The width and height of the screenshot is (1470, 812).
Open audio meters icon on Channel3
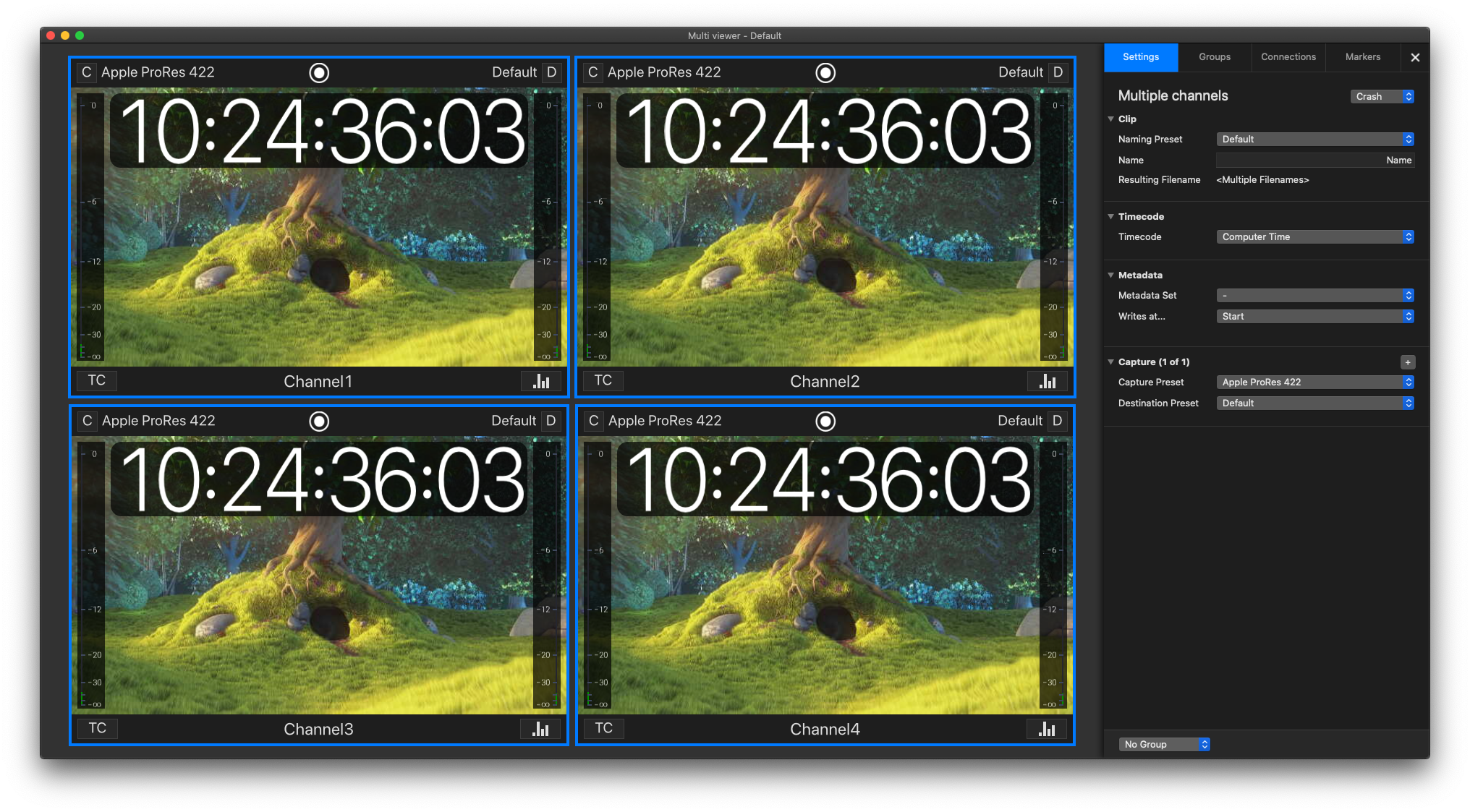pyautogui.click(x=540, y=729)
